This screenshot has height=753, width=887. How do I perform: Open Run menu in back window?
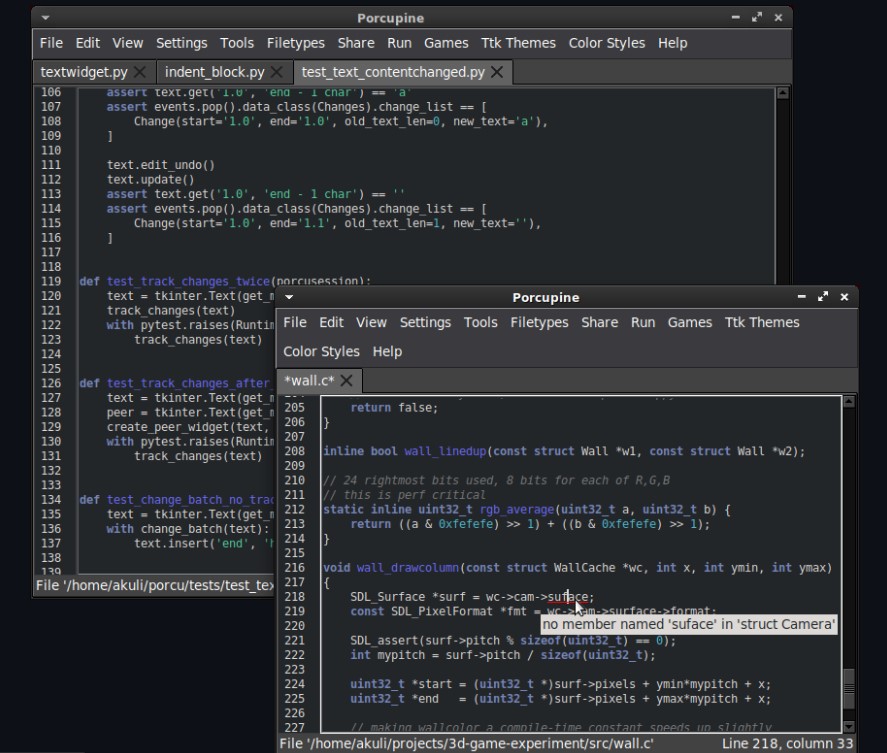click(x=399, y=43)
